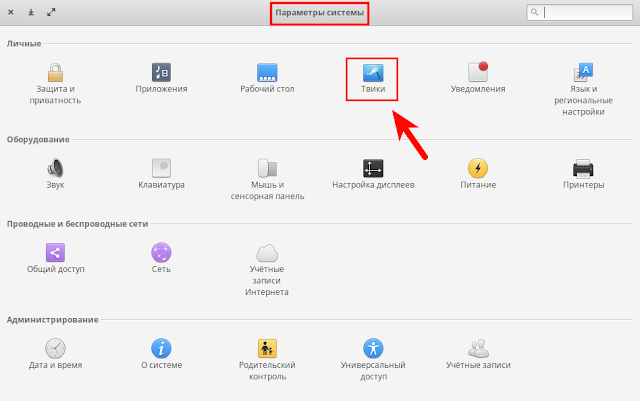Open Рабочий стол settings
The height and width of the screenshot is (401, 640).
[x=267, y=78]
